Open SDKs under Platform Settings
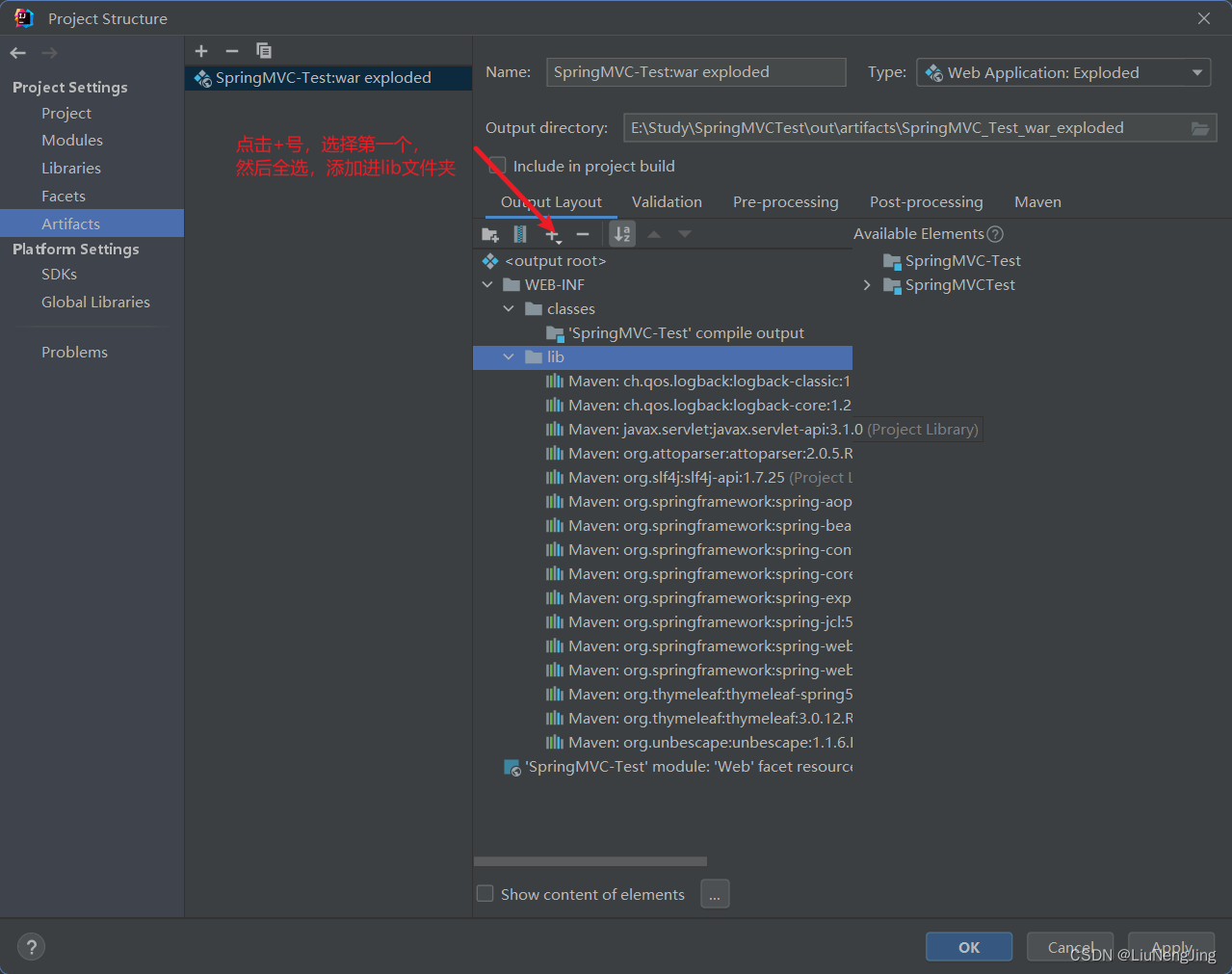 (59, 275)
